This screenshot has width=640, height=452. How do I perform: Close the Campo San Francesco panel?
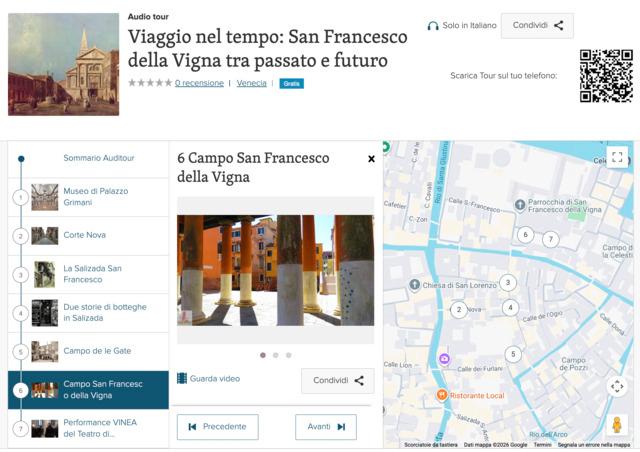pyautogui.click(x=371, y=158)
